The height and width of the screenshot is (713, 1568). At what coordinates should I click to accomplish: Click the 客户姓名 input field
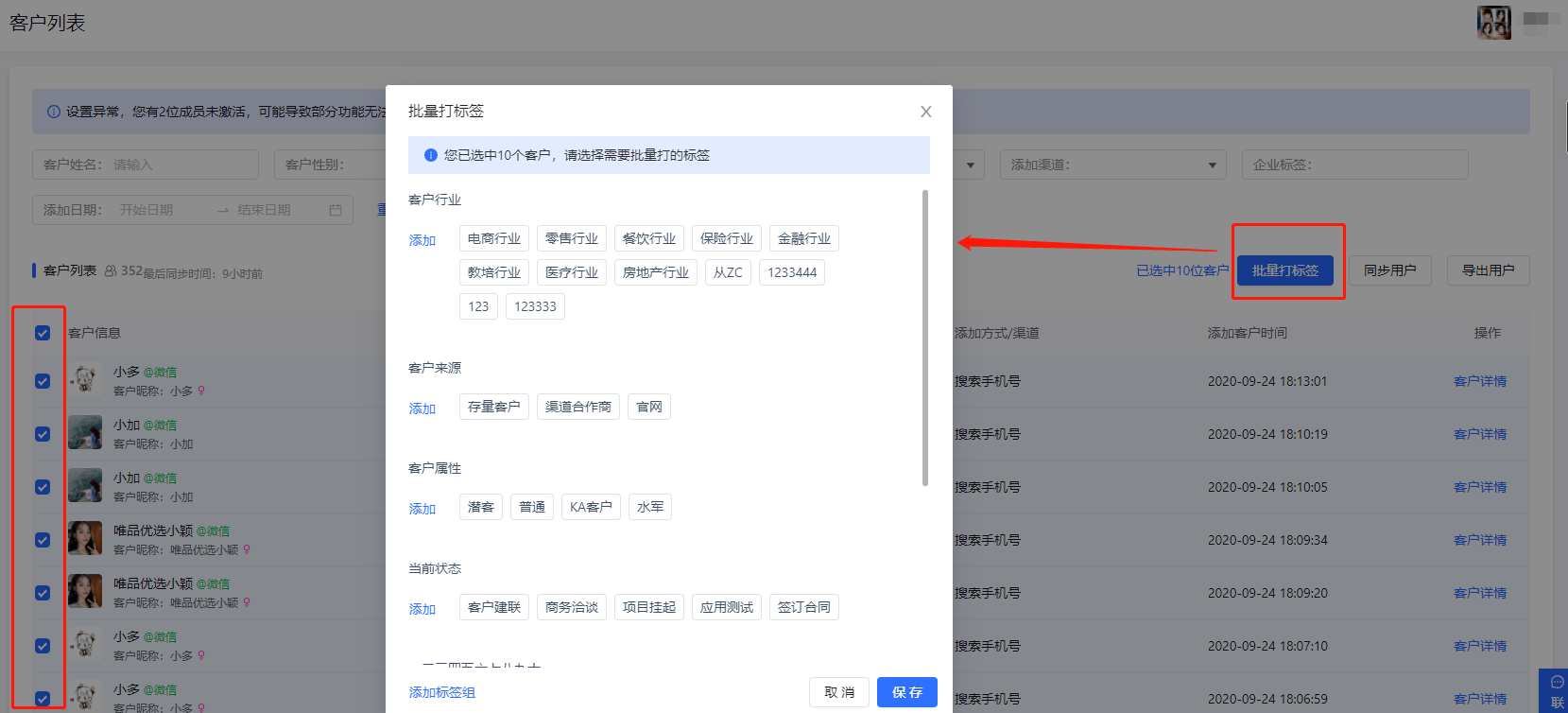click(180, 165)
